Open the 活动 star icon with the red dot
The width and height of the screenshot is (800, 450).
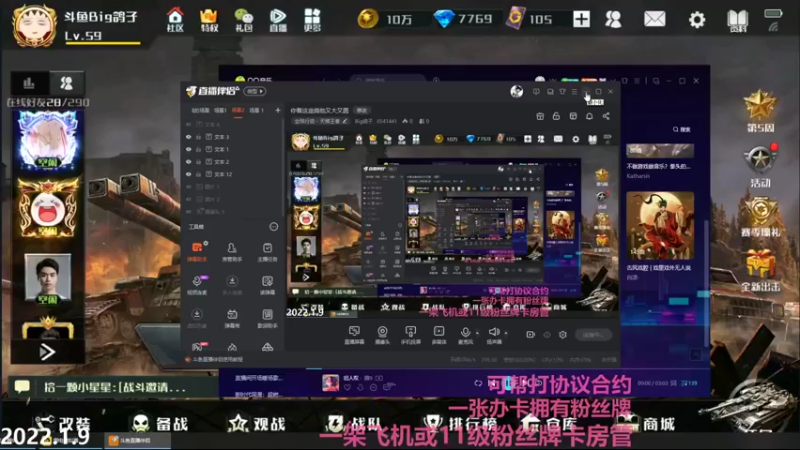pos(760,166)
